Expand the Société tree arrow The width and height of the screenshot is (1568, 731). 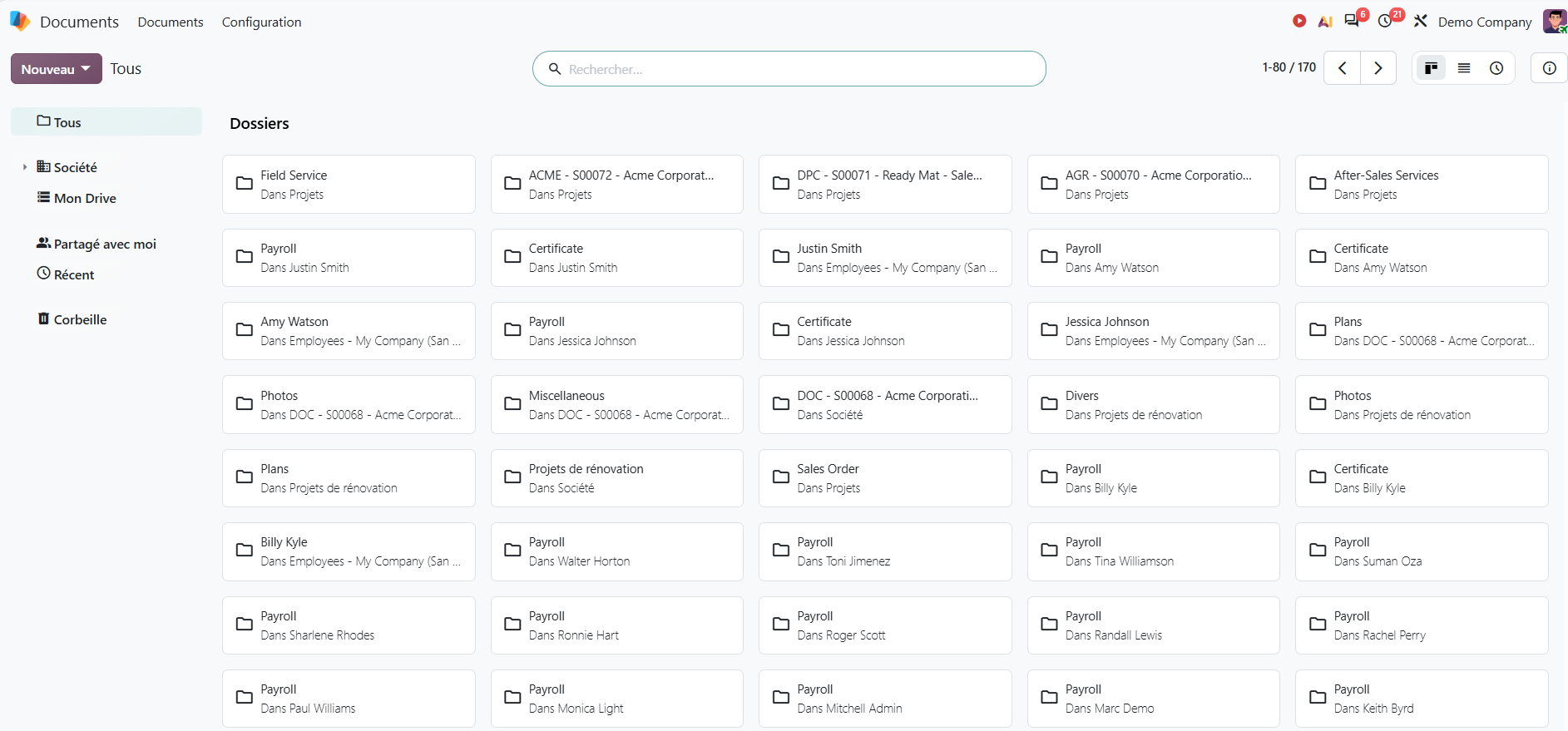tap(25, 167)
